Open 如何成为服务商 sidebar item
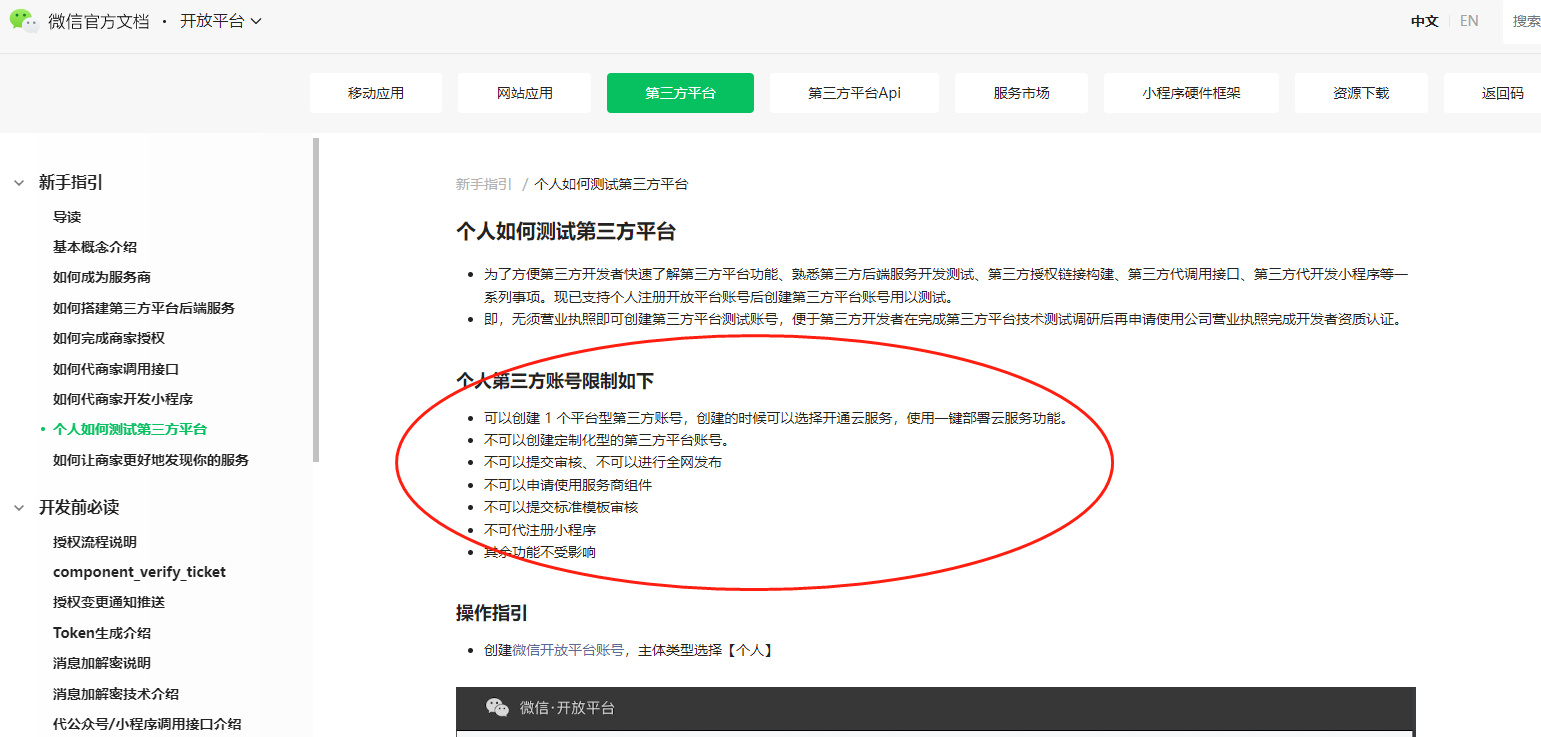This screenshot has width=1541, height=737. click(102, 277)
